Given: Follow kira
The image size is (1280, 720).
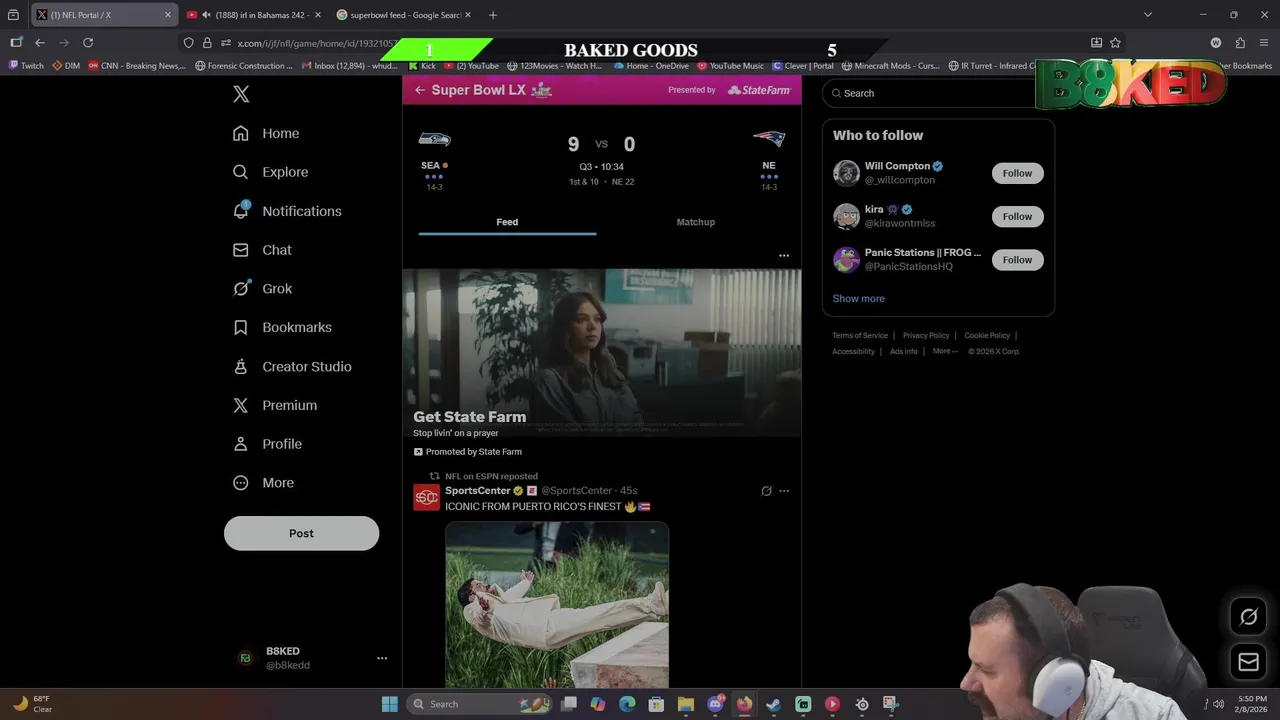Looking at the screenshot, I should (x=1017, y=216).
